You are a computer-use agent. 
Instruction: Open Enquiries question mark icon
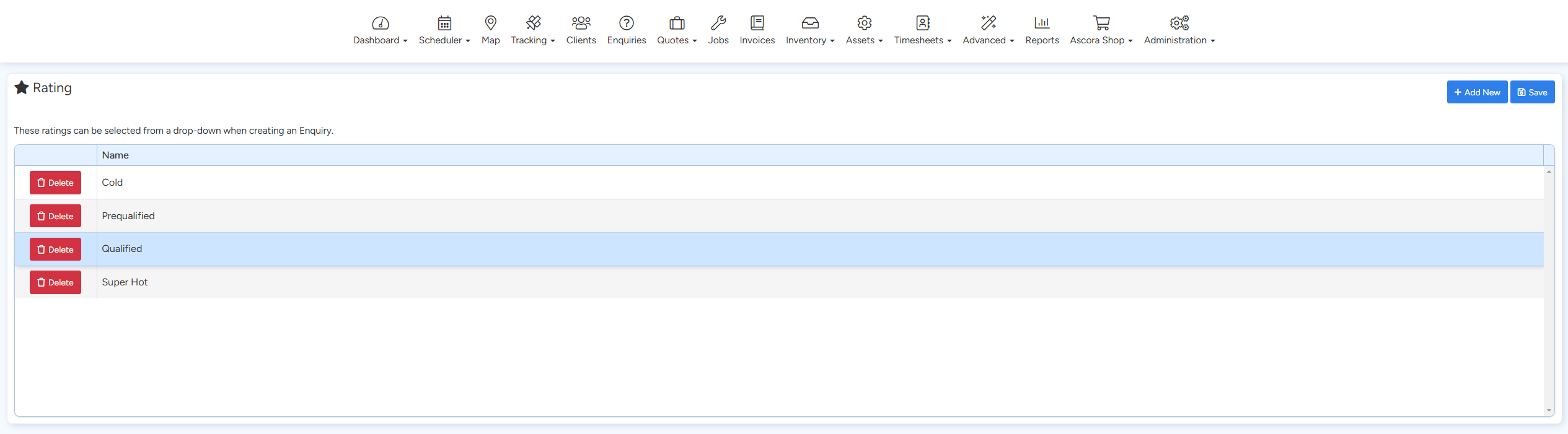[x=626, y=23]
